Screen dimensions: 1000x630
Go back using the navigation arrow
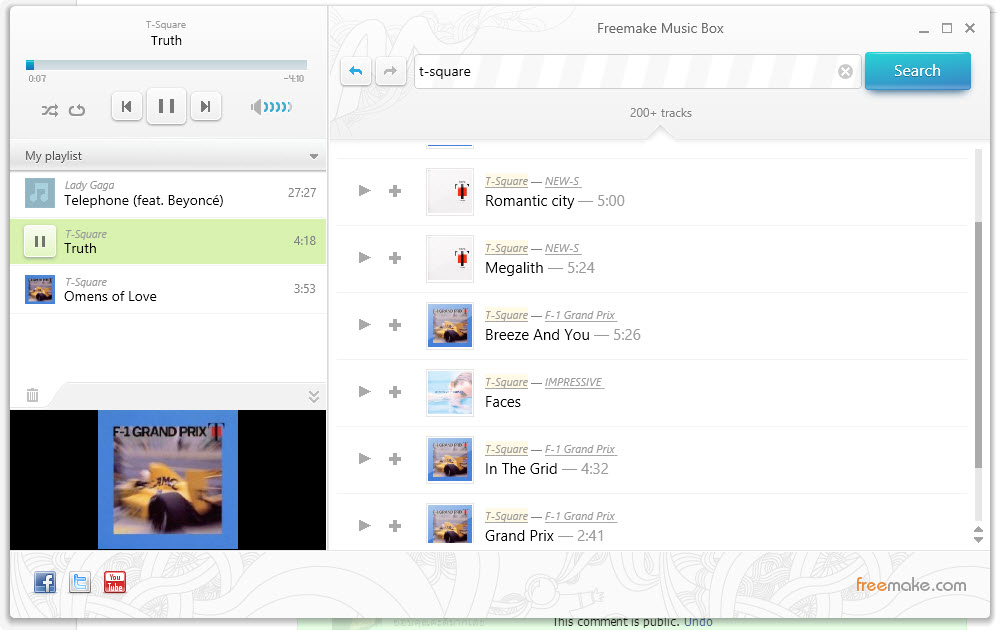coord(356,71)
